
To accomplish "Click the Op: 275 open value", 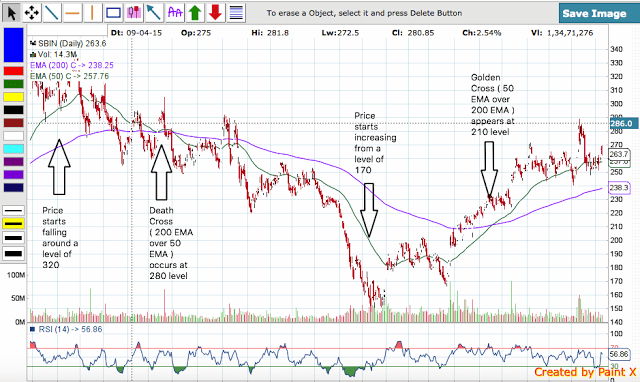I will [196, 33].
